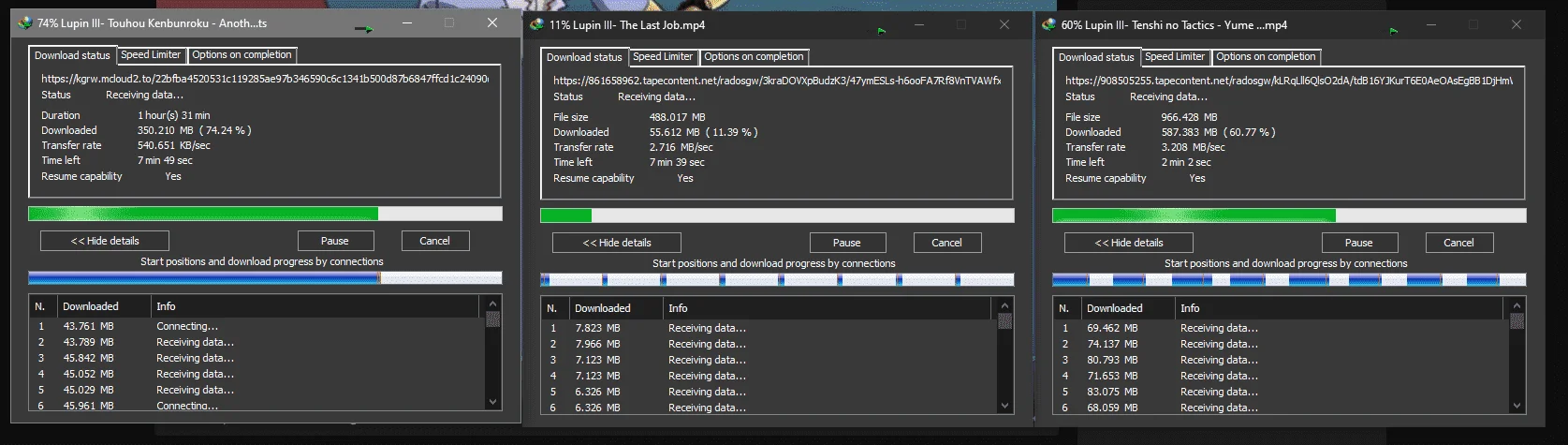Select connection row with 45.029 MB
The height and width of the screenshot is (445, 1568).
257,390
